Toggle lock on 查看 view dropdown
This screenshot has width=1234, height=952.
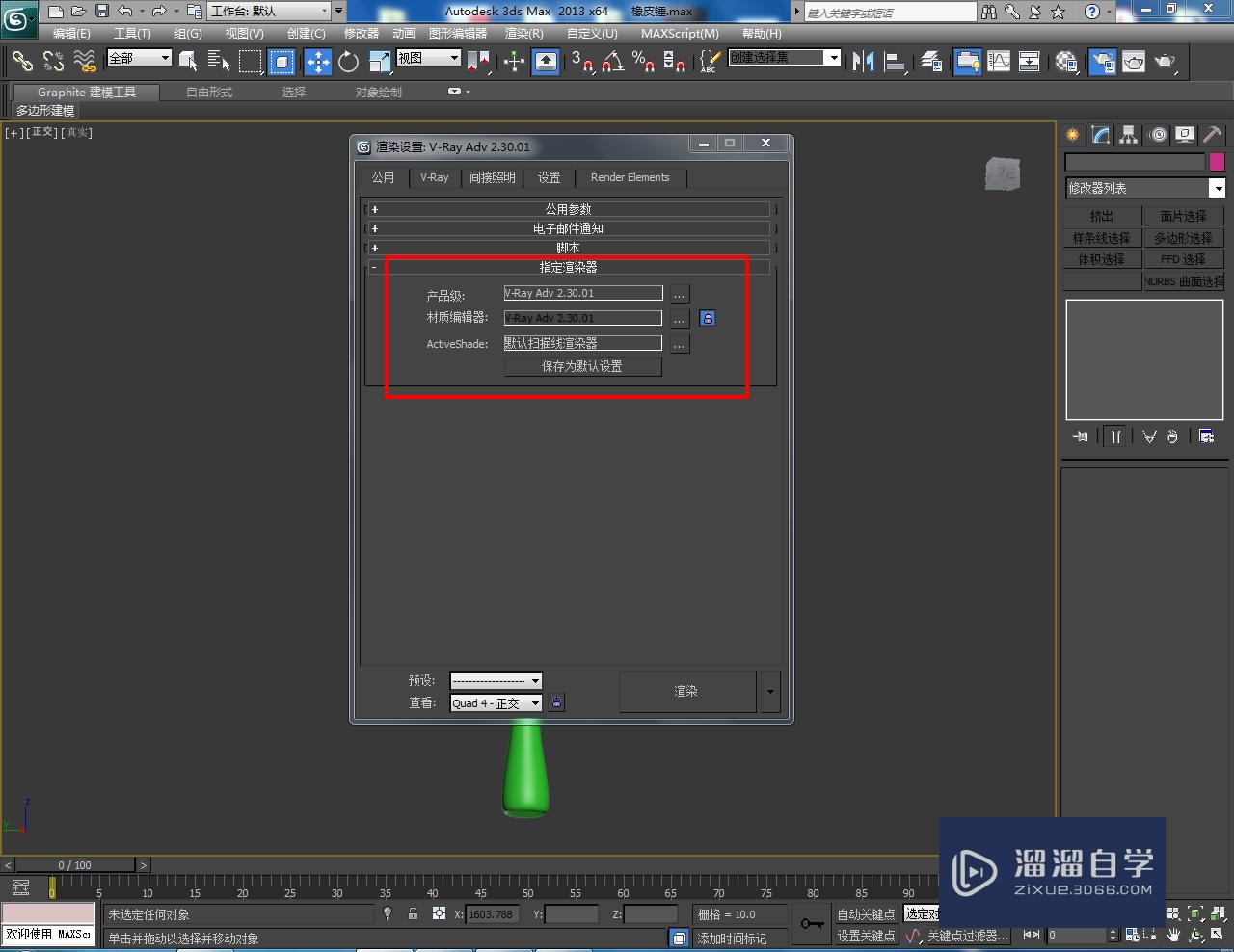tap(556, 703)
